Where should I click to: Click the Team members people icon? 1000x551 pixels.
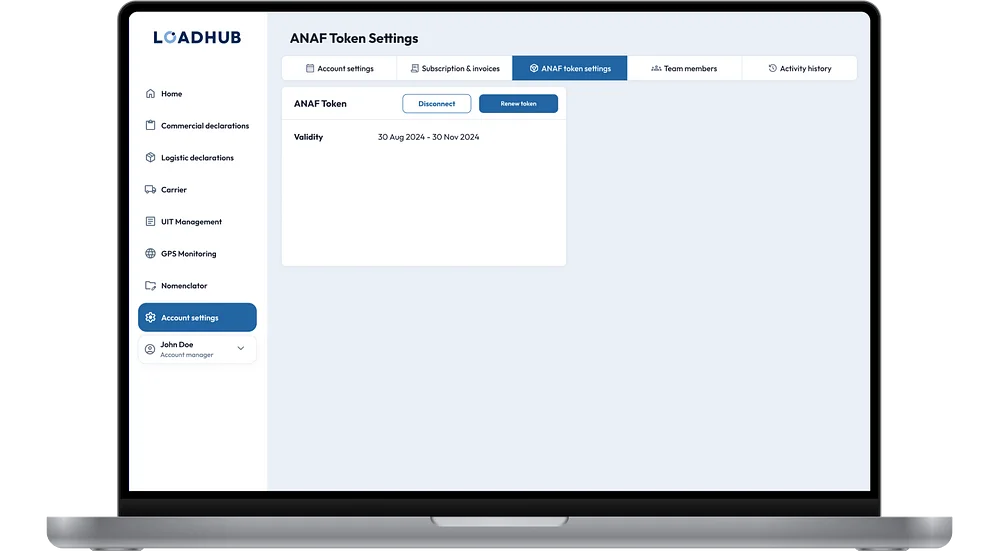(656, 68)
